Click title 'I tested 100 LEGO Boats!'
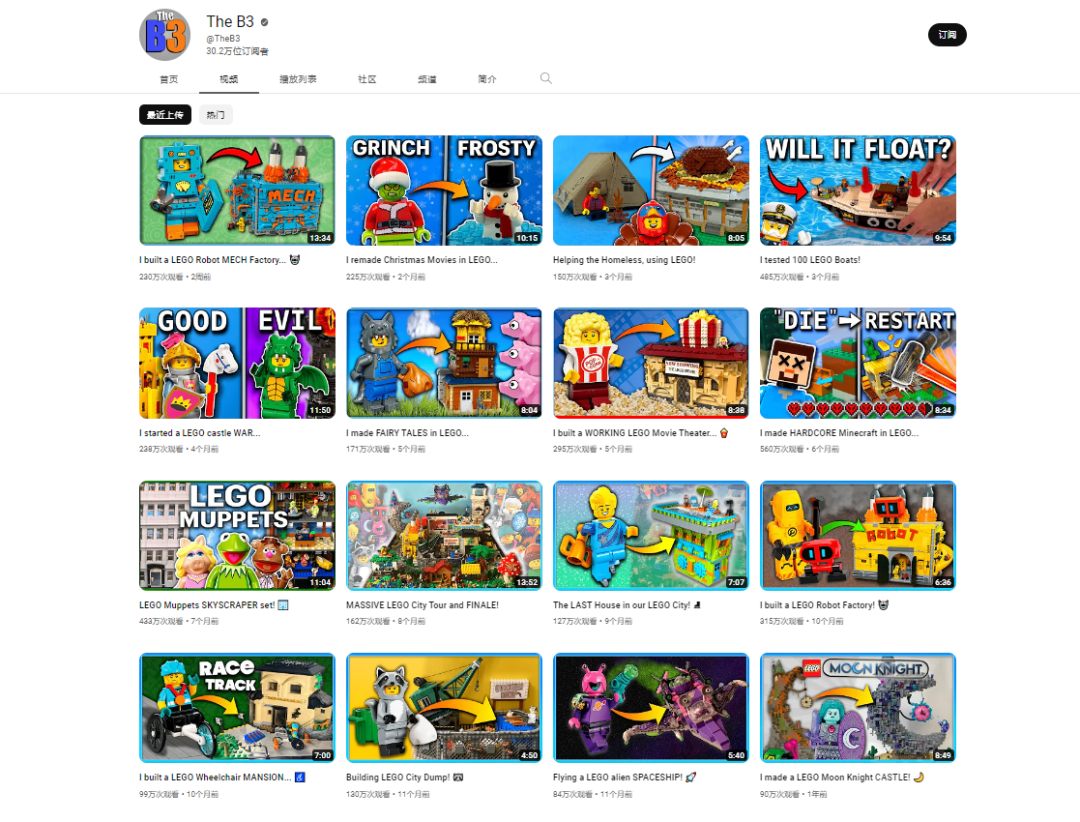Image resolution: width=1080 pixels, height=822 pixels. [810, 260]
